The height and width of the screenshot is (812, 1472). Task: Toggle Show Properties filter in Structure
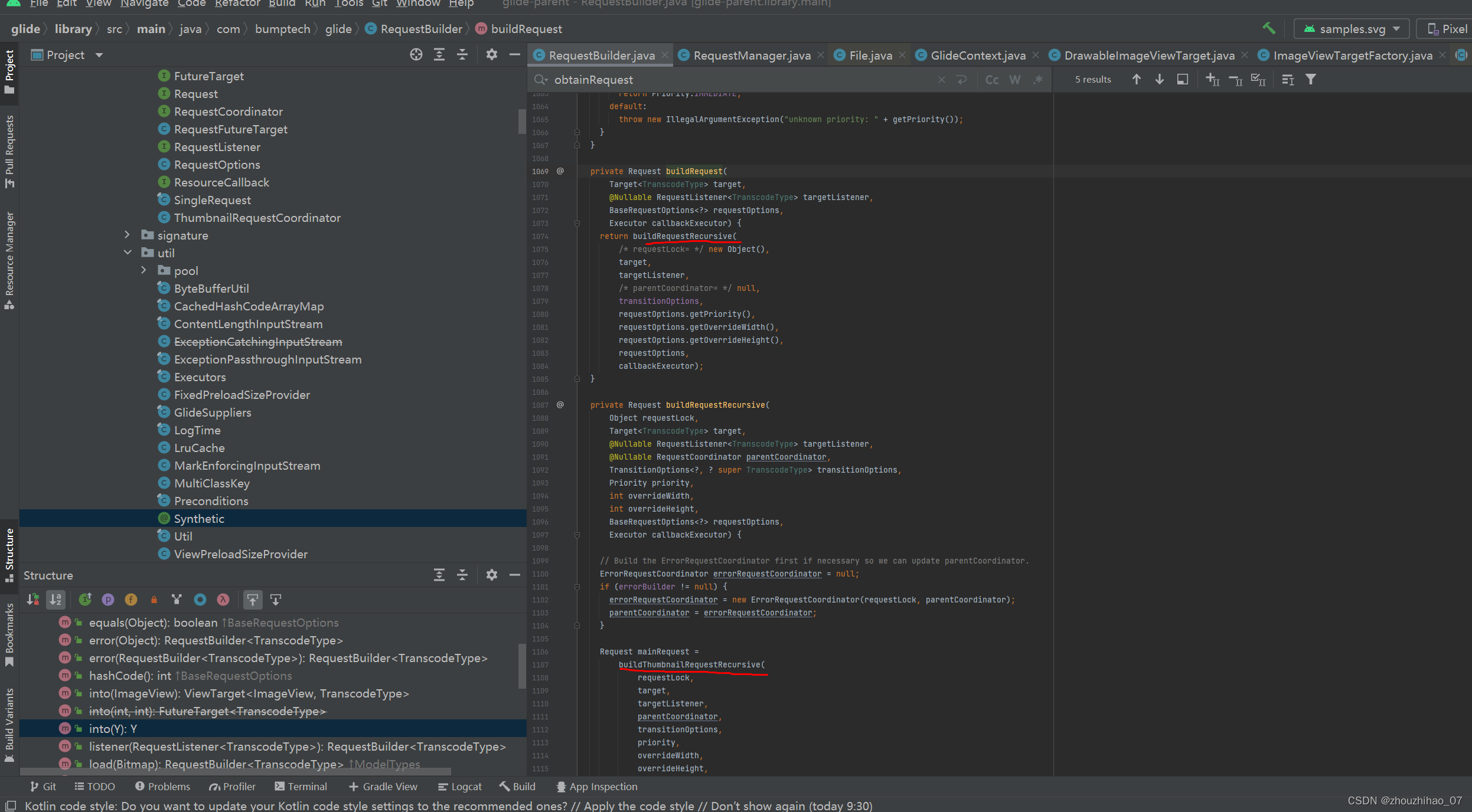coord(108,600)
